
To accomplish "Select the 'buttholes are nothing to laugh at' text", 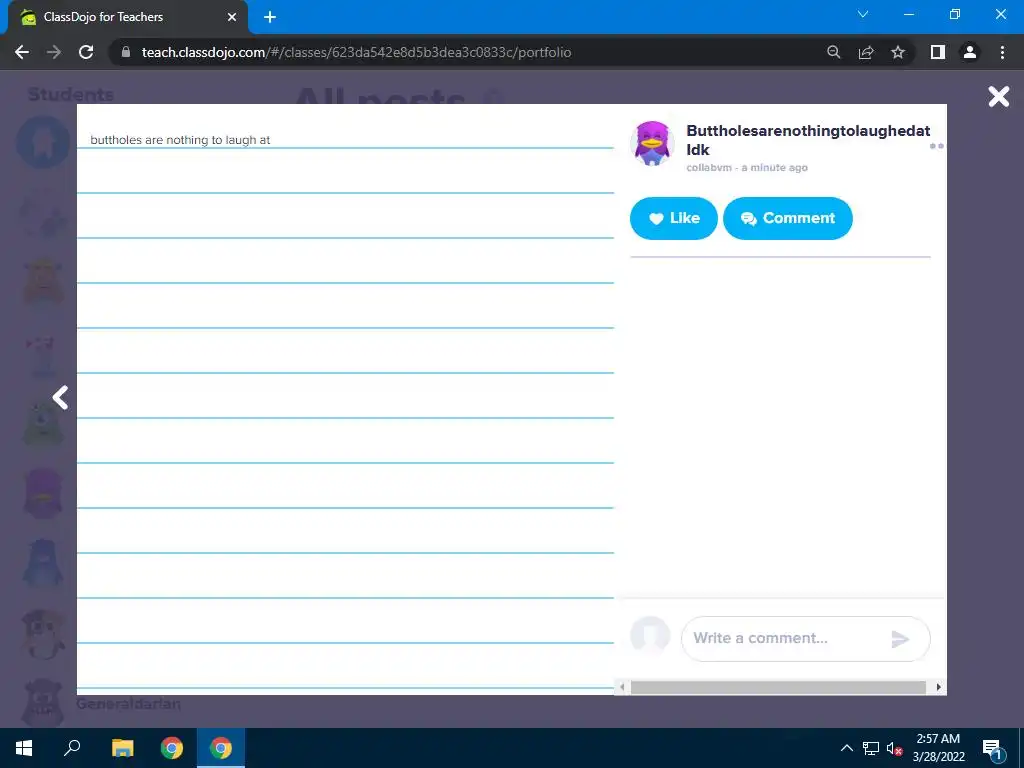I will pyautogui.click(x=180, y=140).
